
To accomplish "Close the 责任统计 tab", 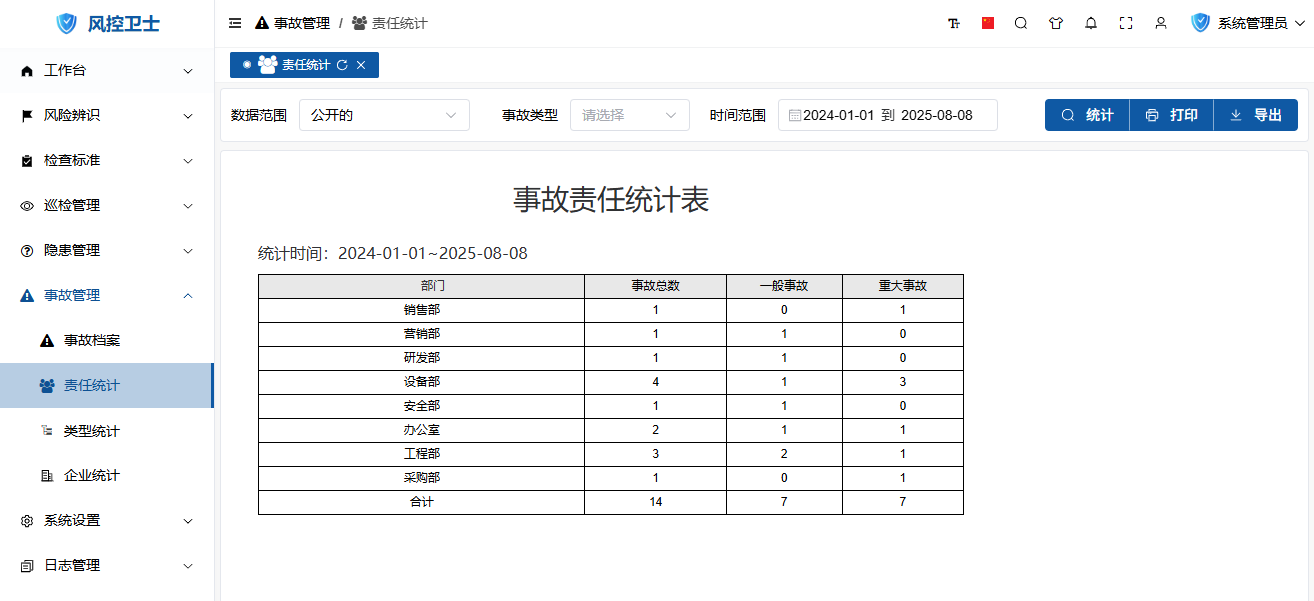I will [x=361, y=65].
